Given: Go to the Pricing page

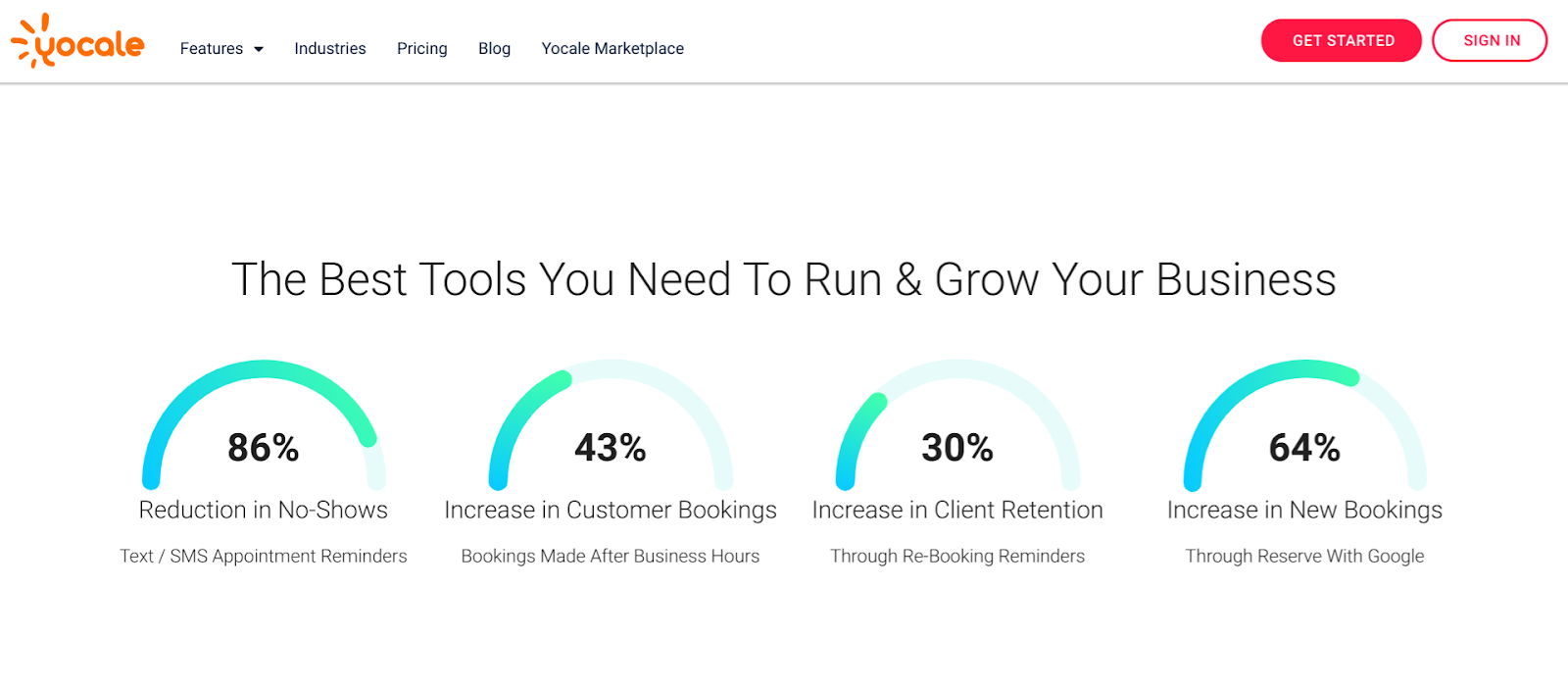Looking at the screenshot, I should coord(422,48).
